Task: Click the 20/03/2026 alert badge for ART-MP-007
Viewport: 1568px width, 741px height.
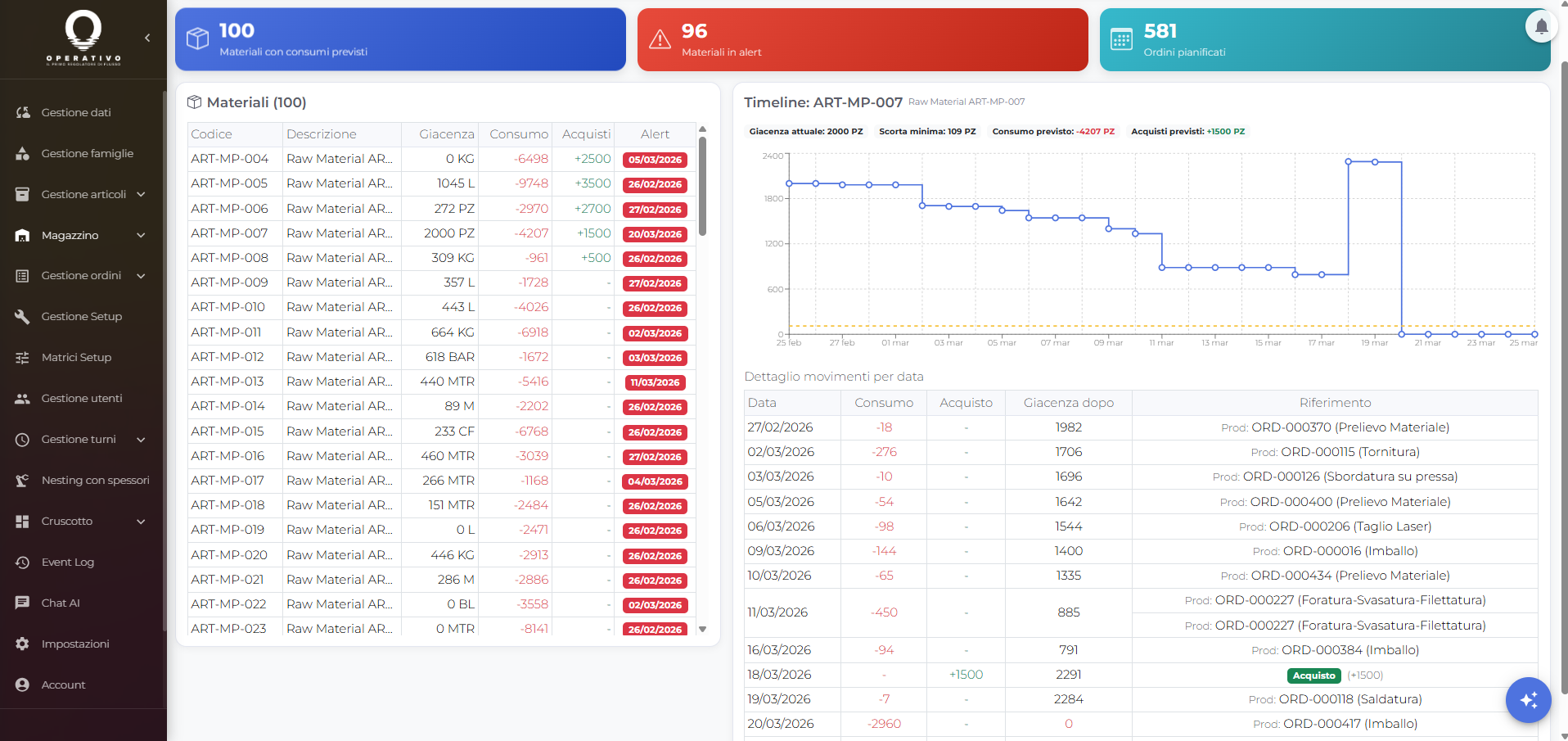Action: (654, 233)
